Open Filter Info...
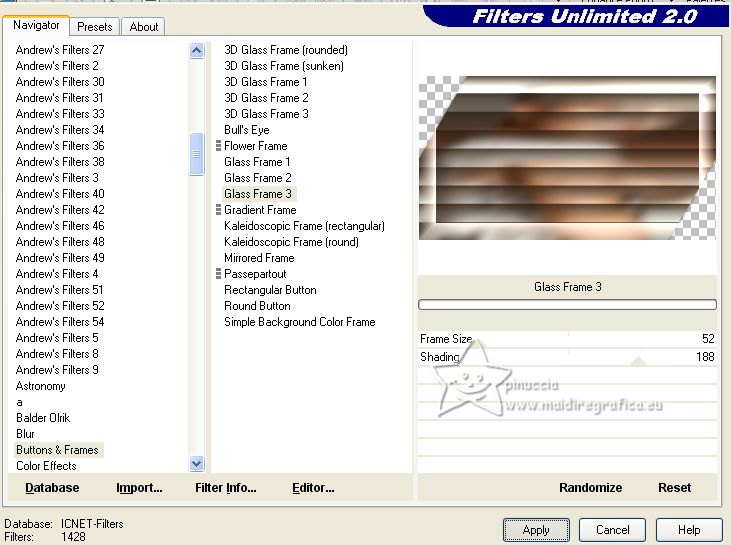Screen dimensions: 731x545 point(226,488)
